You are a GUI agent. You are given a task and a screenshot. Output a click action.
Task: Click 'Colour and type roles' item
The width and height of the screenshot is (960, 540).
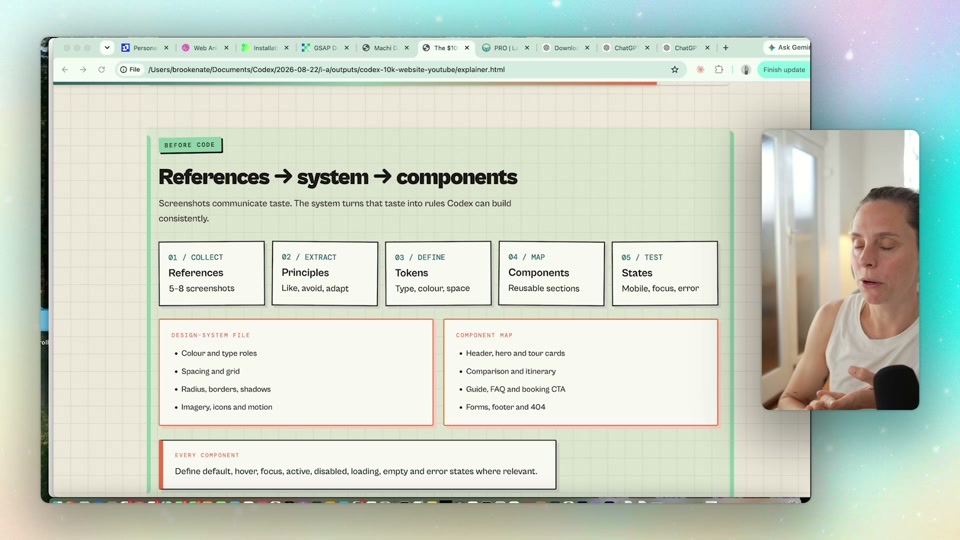pos(219,353)
